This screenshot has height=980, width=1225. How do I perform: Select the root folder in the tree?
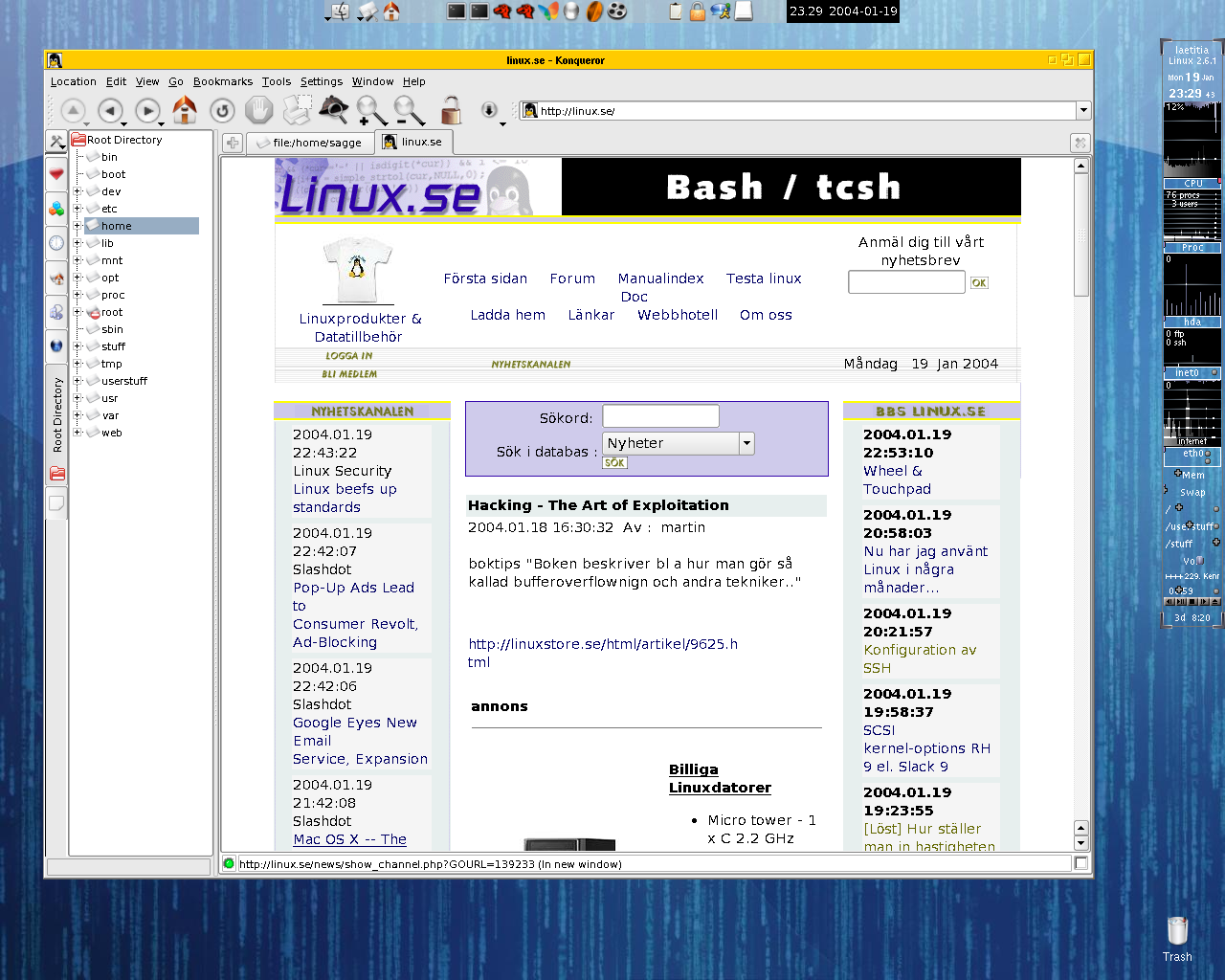tap(112, 312)
